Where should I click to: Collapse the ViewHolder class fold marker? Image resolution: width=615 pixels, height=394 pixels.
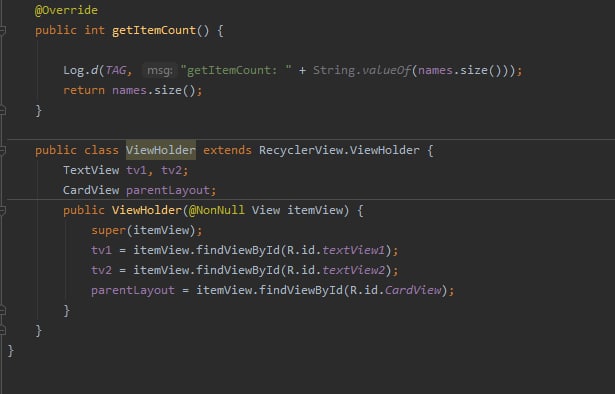coord(2,150)
